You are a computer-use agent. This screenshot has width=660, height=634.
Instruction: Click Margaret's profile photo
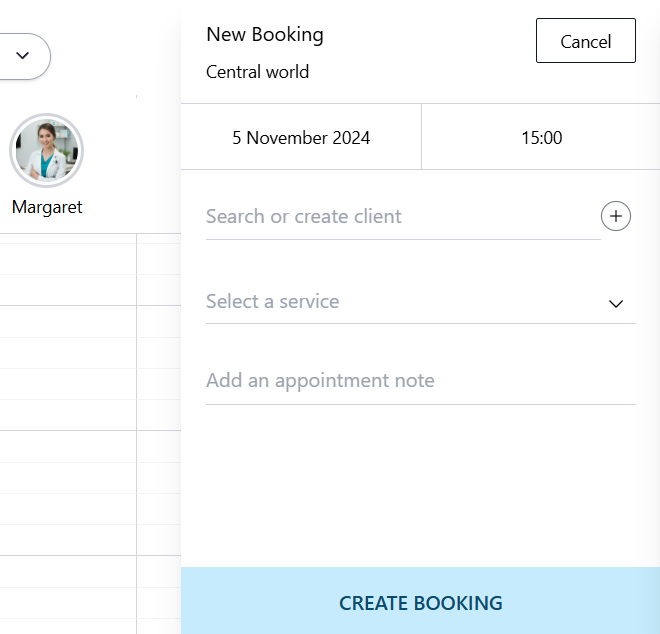[x=46, y=151]
